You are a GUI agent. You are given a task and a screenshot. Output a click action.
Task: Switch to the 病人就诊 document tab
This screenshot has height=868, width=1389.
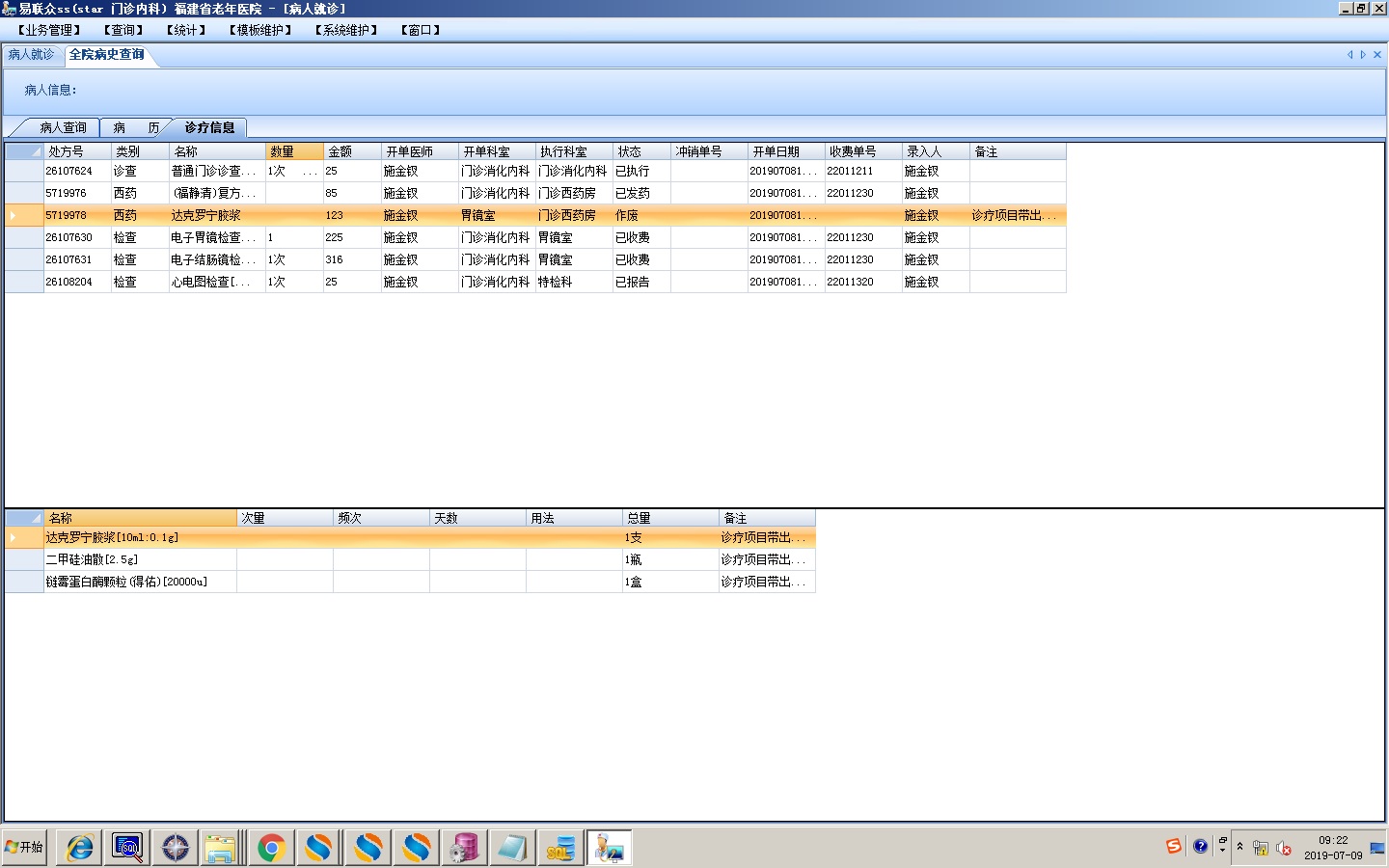(32, 55)
